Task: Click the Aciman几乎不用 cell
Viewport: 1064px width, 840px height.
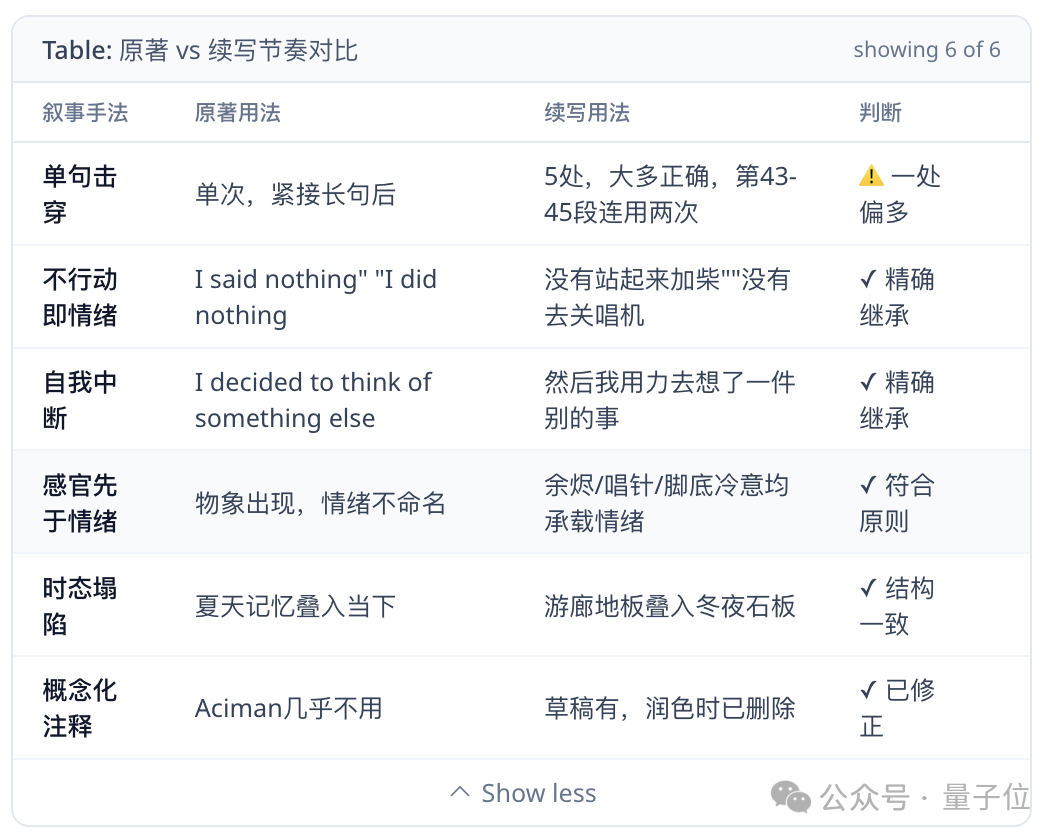Action: pyautogui.click(x=288, y=708)
